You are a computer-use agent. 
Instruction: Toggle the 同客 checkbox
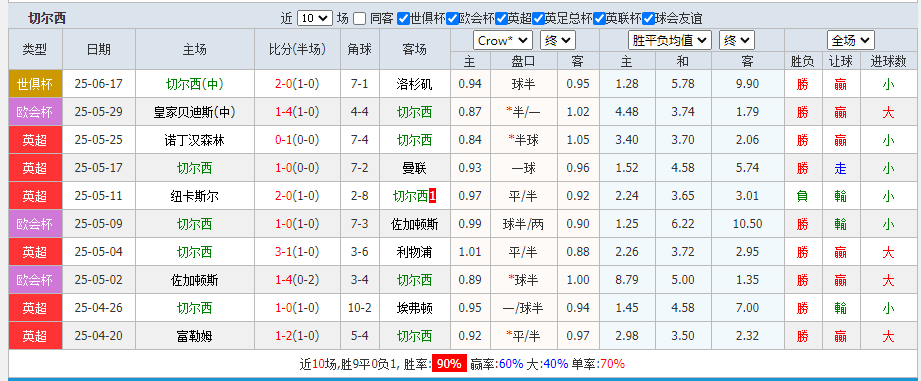359,18
